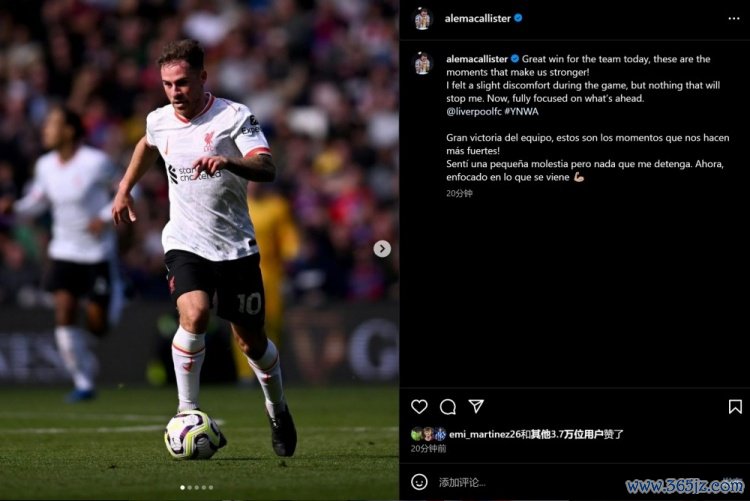Click blue verified badge in header
The height and width of the screenshot is (501, 750).
click(x=518, y=18)
